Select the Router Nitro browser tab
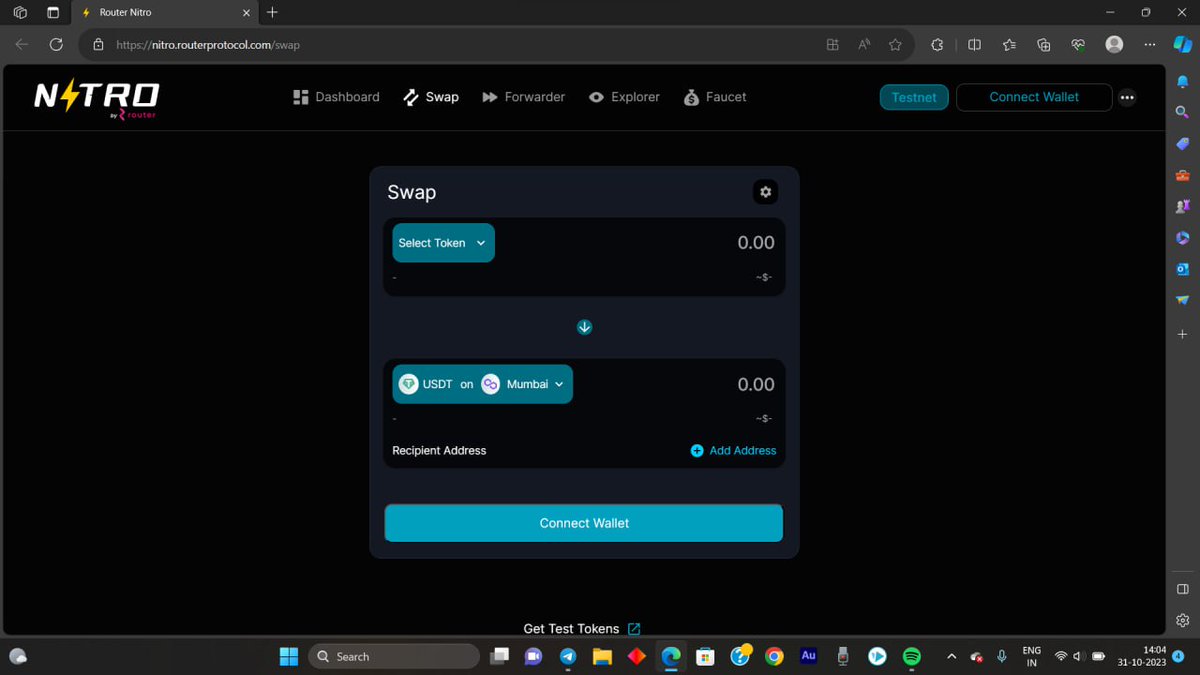This screenshot has height=675, width=1200. (164, 12)
